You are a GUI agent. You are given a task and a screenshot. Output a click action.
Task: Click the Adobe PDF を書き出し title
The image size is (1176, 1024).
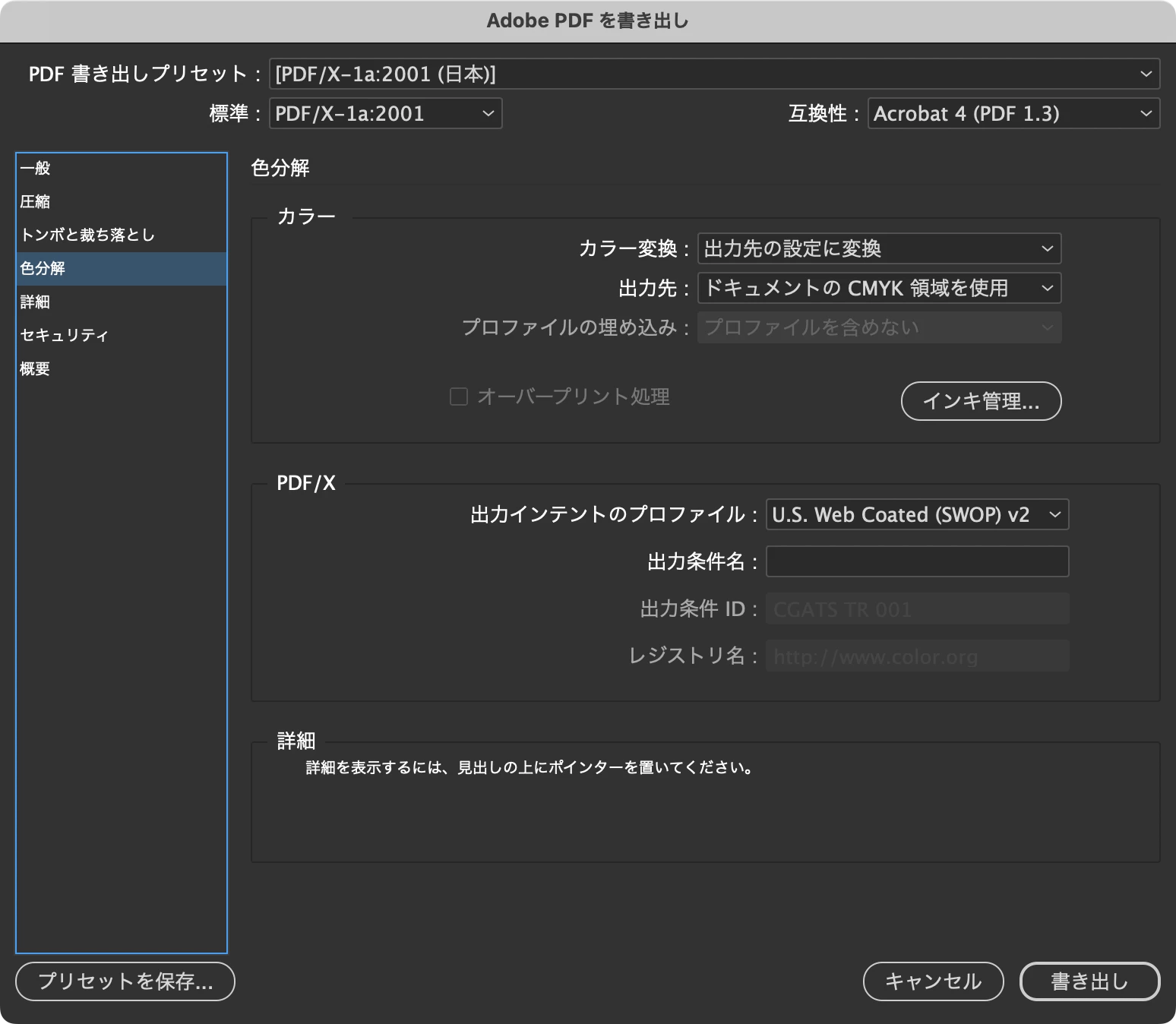(588, 21)
